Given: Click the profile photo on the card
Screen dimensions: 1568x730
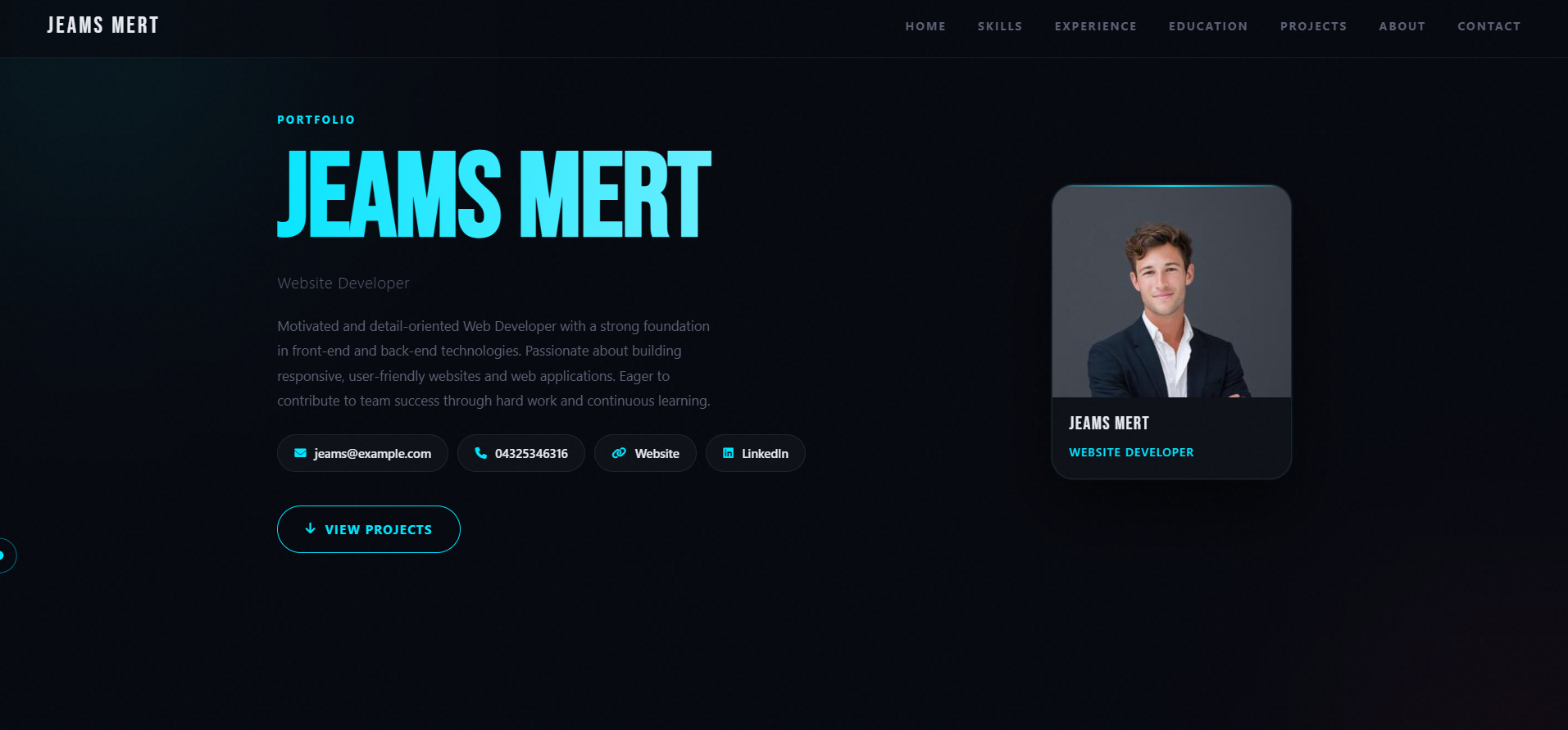Looking at the screenshot, I should click(x=1171, y=292).
